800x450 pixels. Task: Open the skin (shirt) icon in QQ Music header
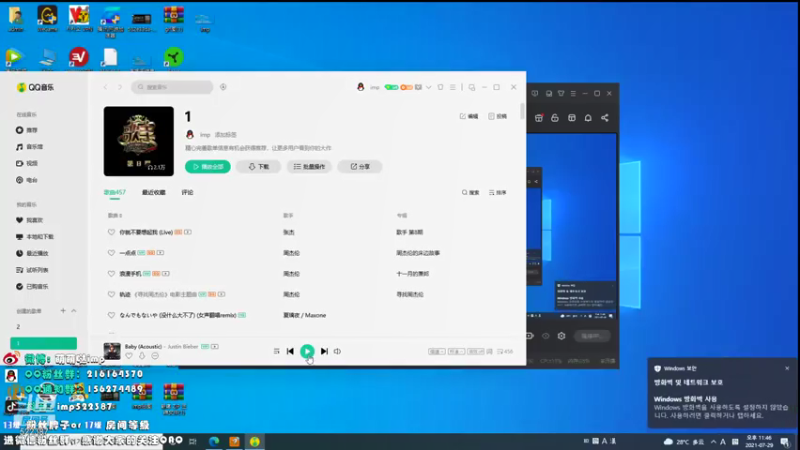pos(440,87)
